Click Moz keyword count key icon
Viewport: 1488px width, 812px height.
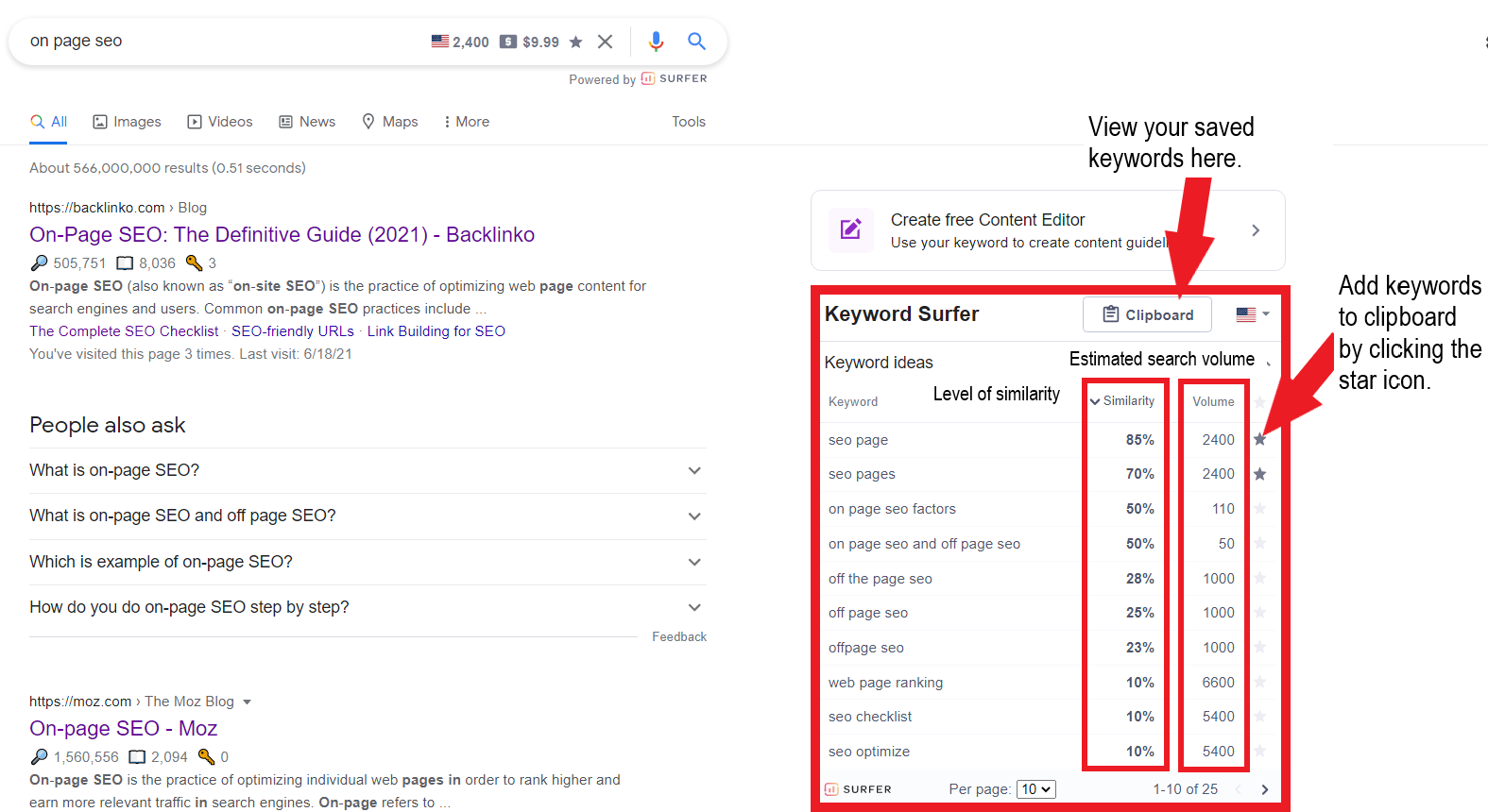(x=206, y=757)
